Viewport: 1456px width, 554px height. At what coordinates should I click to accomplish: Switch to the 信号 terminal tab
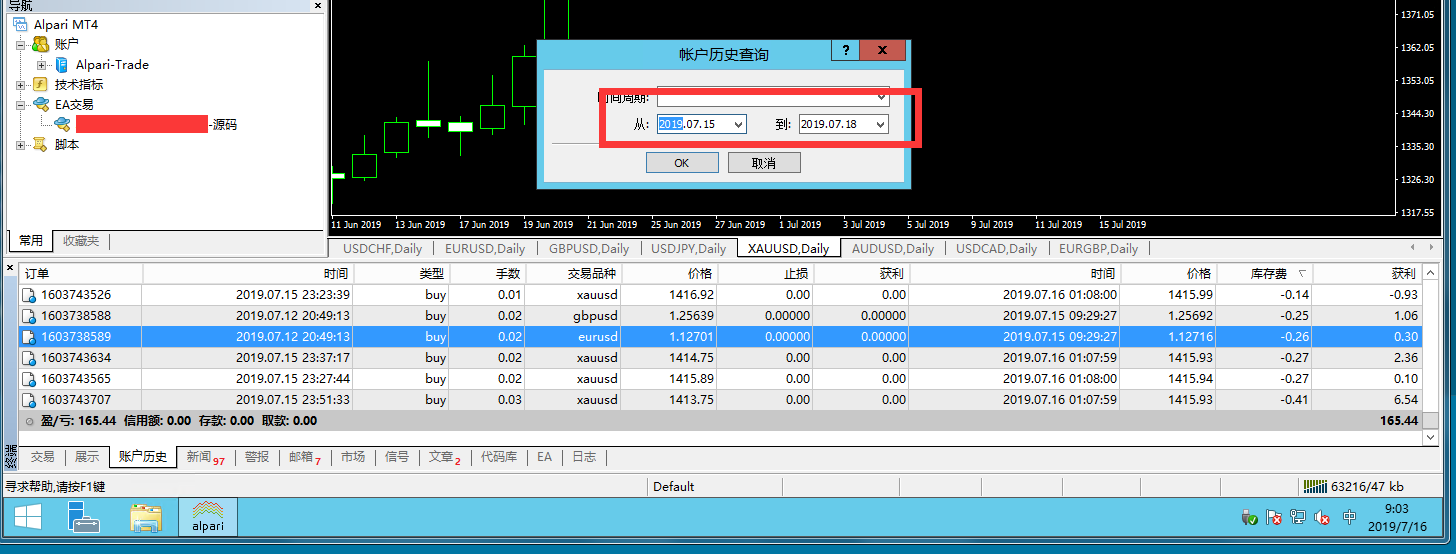(397, 457)
